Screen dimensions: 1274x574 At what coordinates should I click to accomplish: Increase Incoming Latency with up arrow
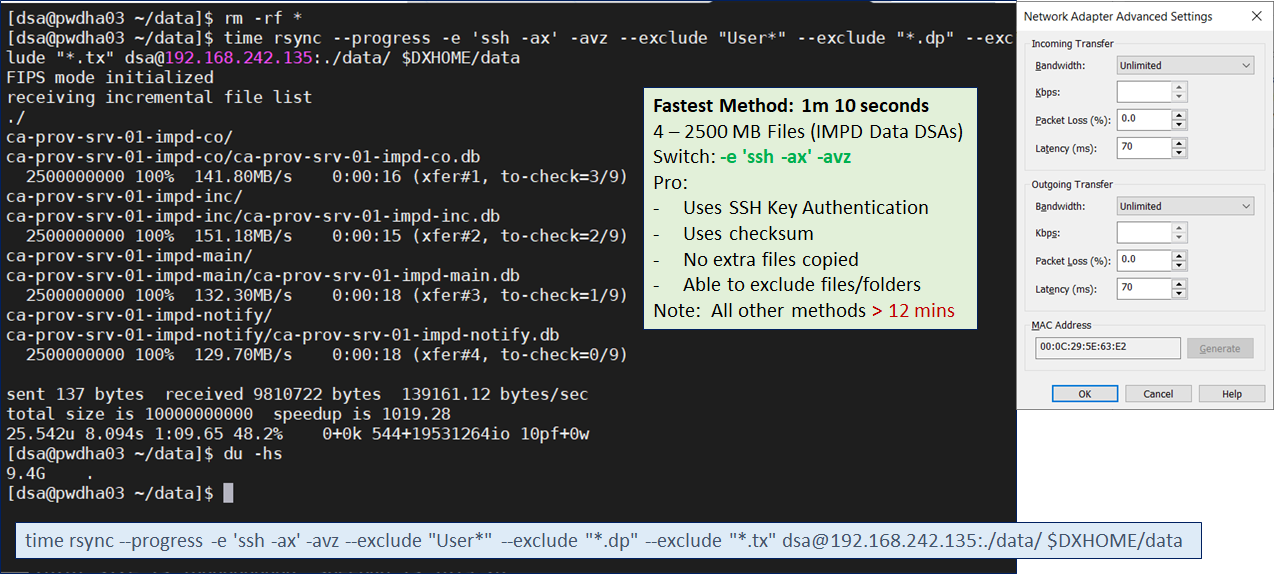pyautogui.click(x=1179, y=143)
